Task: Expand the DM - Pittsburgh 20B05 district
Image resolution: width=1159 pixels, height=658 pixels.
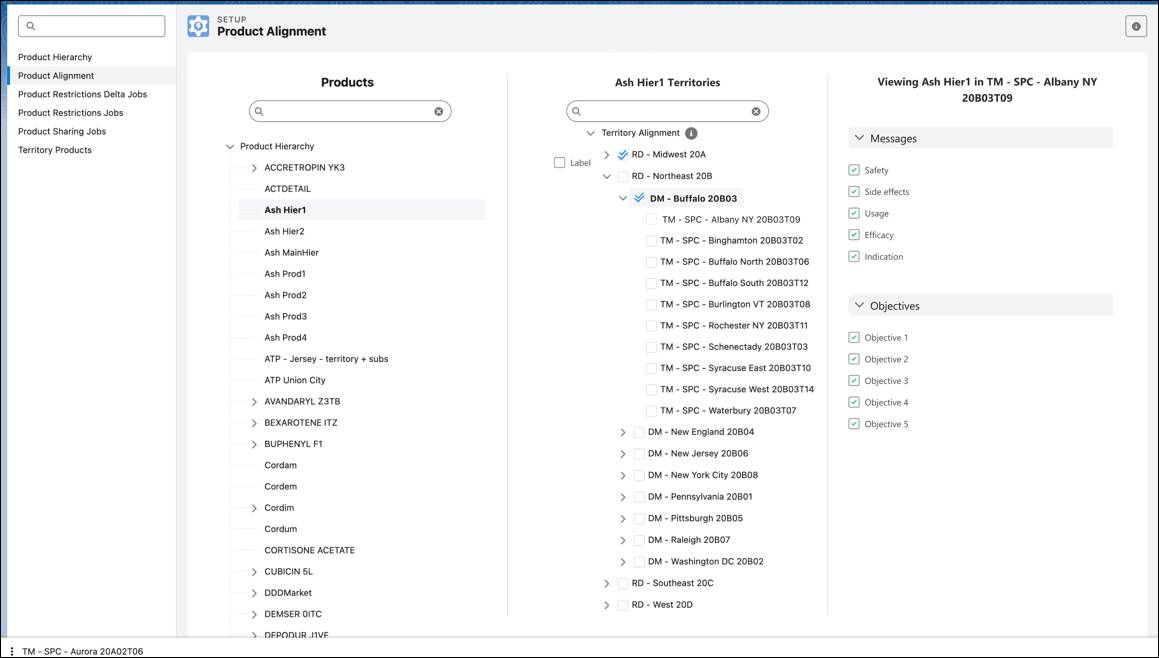Action: (623, 519)
